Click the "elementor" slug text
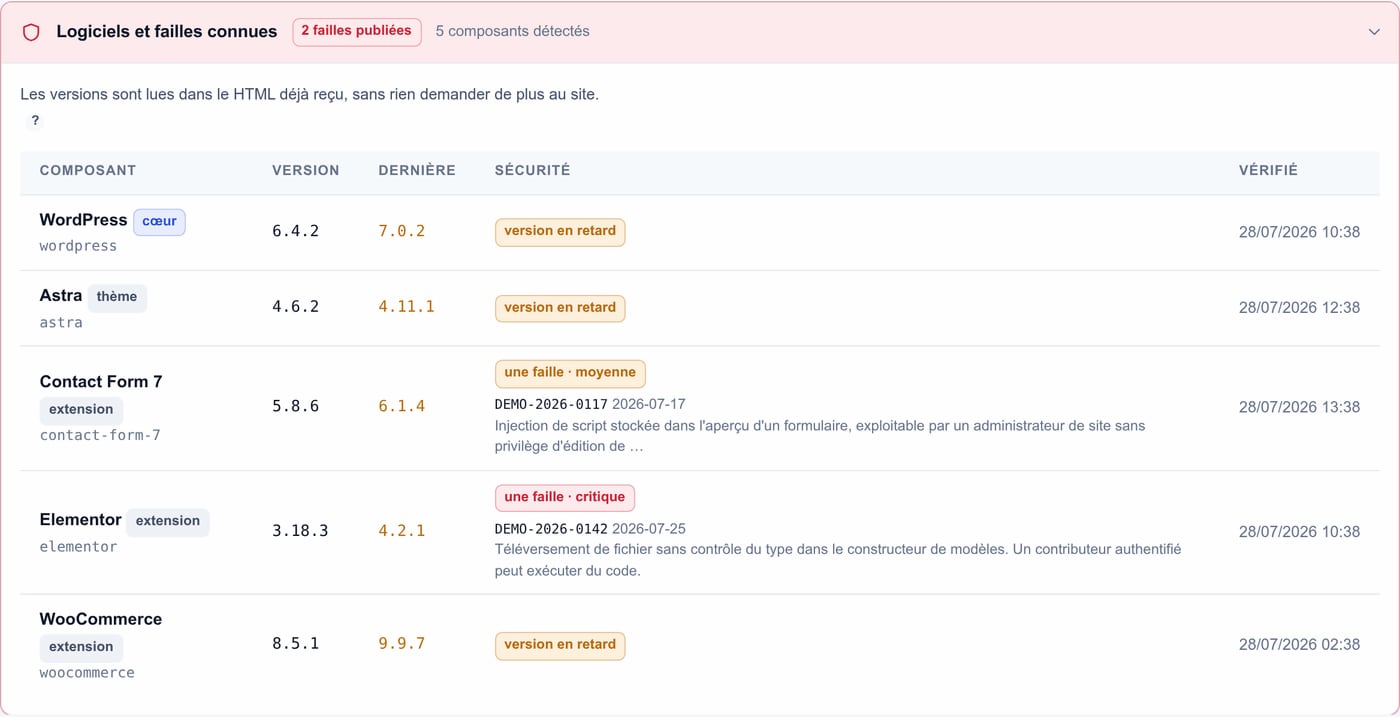 coord(78,547)
